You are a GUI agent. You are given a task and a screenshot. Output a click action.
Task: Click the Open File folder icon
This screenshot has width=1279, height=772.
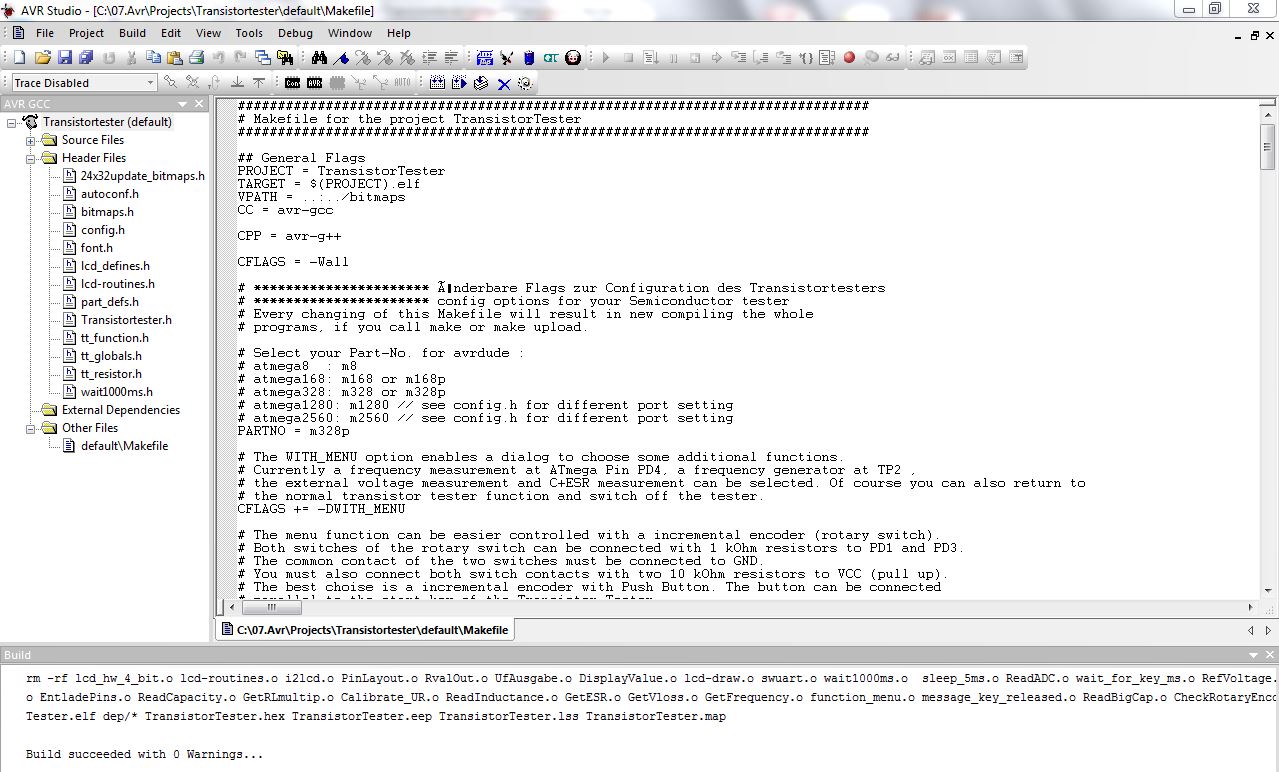point(43,58)
